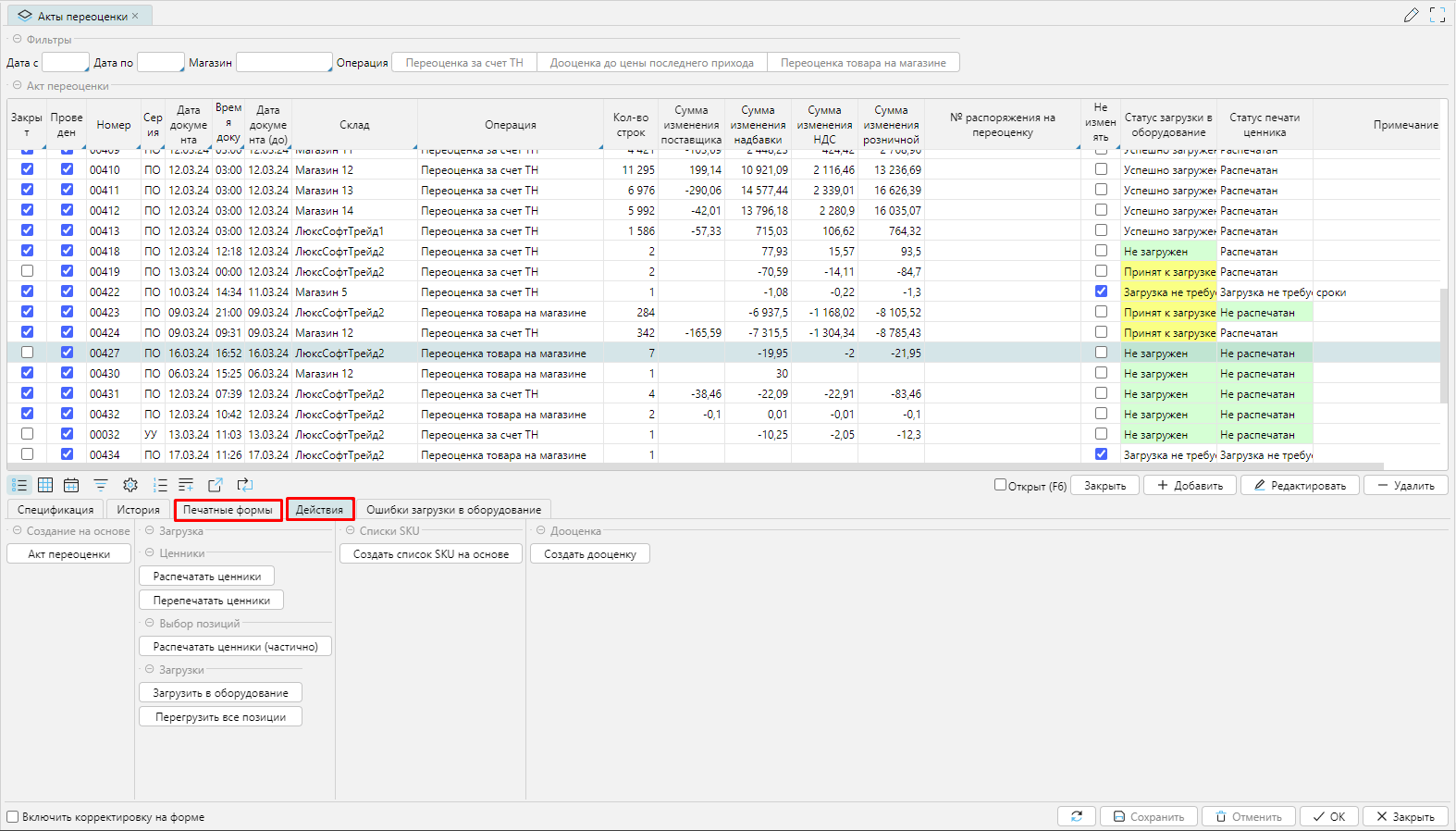The width and height of the screenshot is (1456, 831).
Task: Open the filter funnel icon in toolbar
Action: 101,485
